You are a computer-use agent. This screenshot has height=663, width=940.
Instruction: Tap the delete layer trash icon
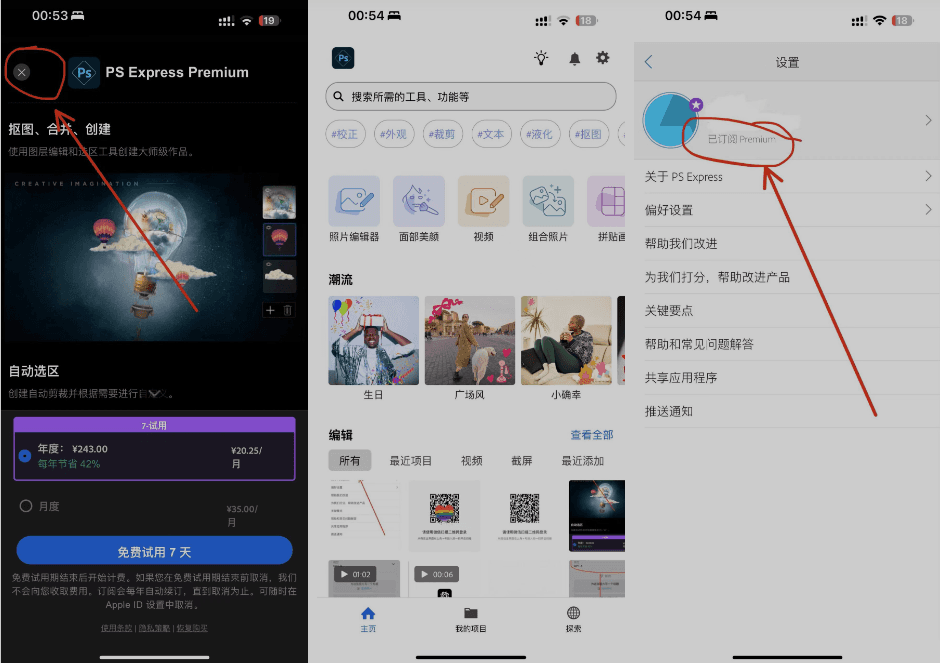click(287, 310)
